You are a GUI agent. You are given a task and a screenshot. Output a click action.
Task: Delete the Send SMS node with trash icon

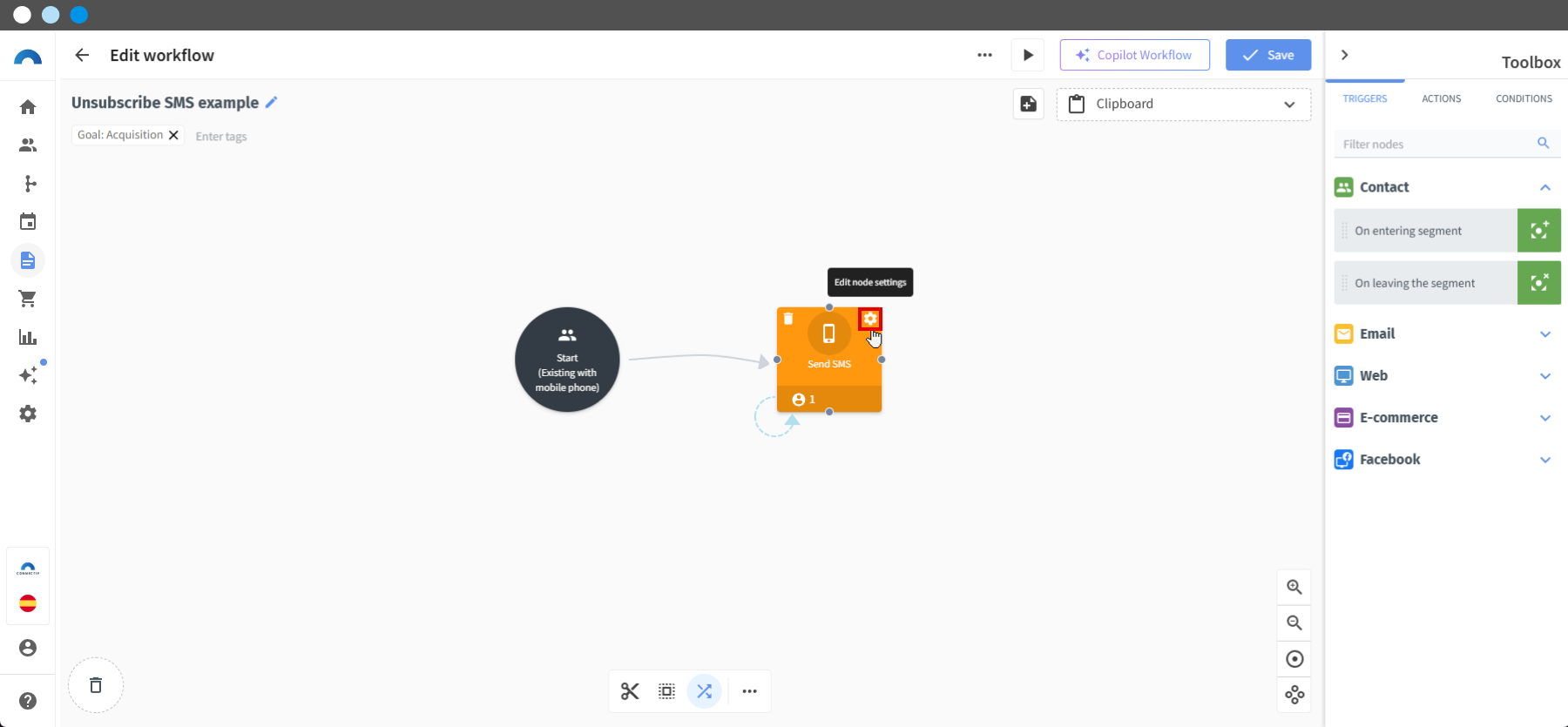(788, 319)
